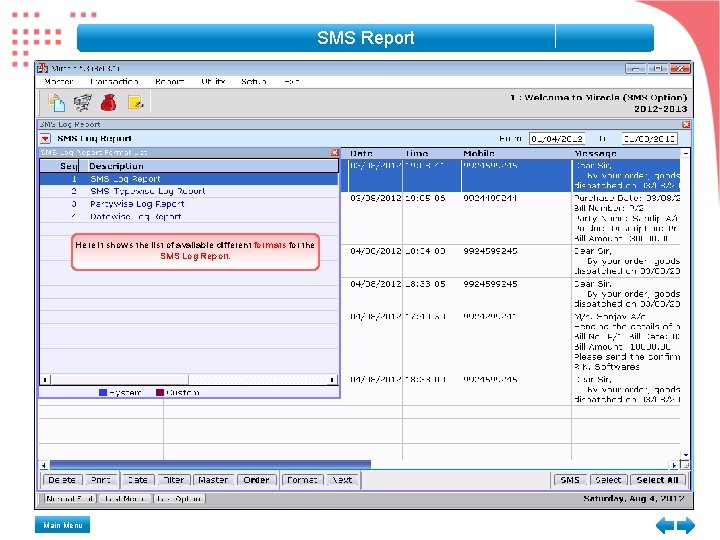
Task: Click the Date column header in log table
Action: click(361, 153)
